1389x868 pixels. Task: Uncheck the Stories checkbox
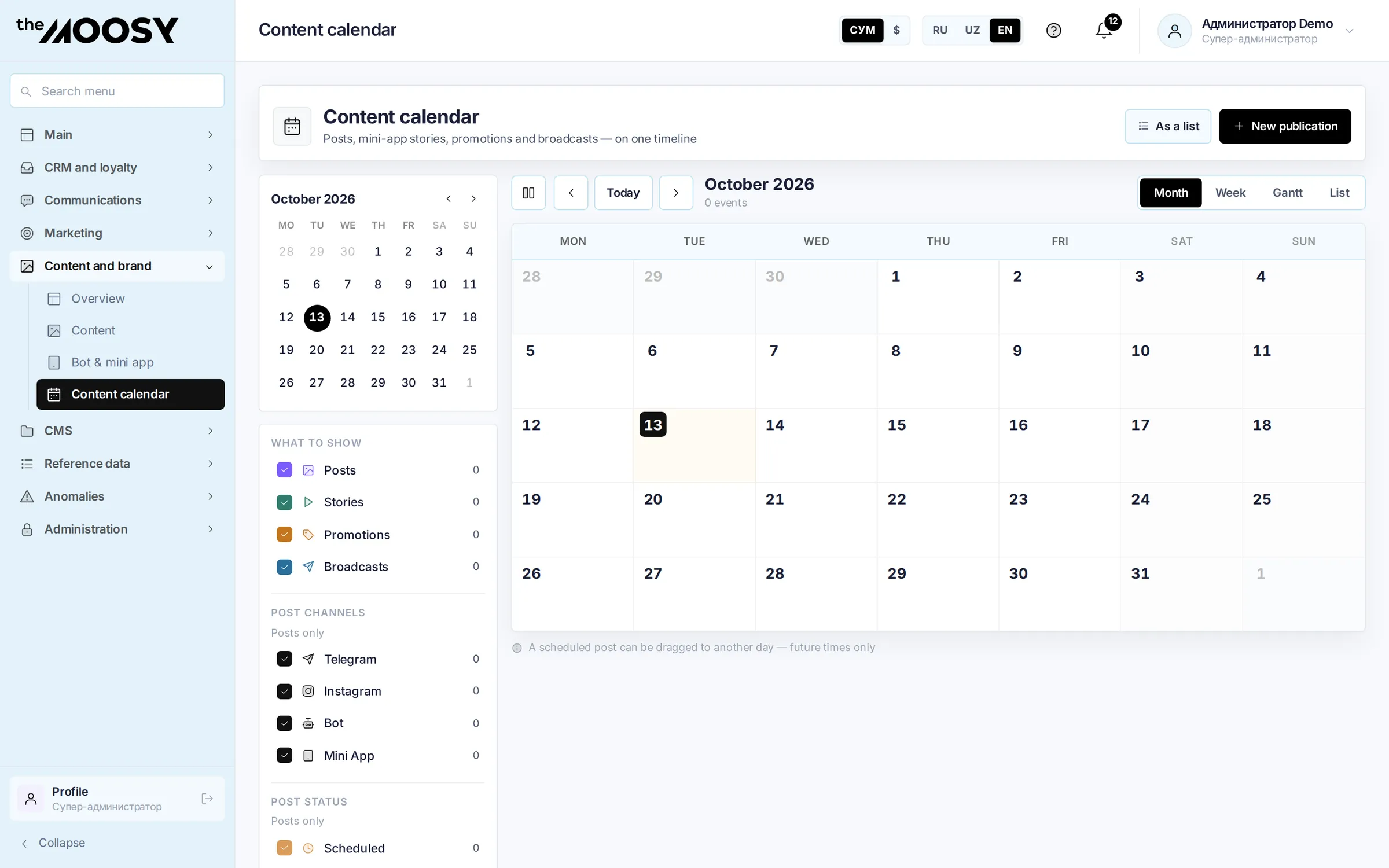coord(284,502)
